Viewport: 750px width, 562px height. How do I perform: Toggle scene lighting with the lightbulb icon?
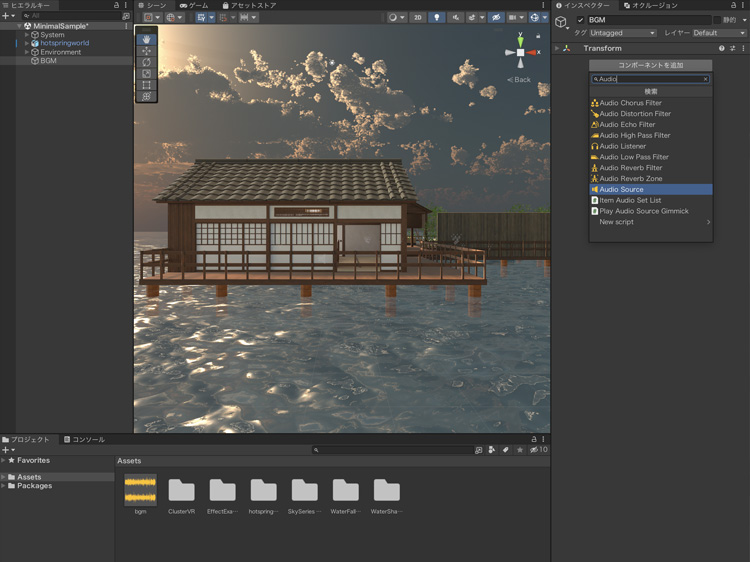(436, 17)
